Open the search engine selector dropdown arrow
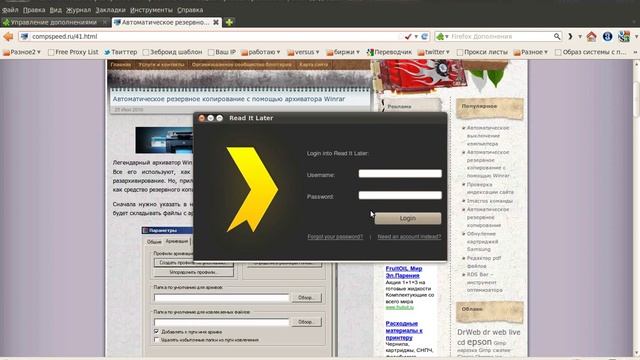This screenshot has height=360, width=640. pyautogui.click(x=447, y=37)
